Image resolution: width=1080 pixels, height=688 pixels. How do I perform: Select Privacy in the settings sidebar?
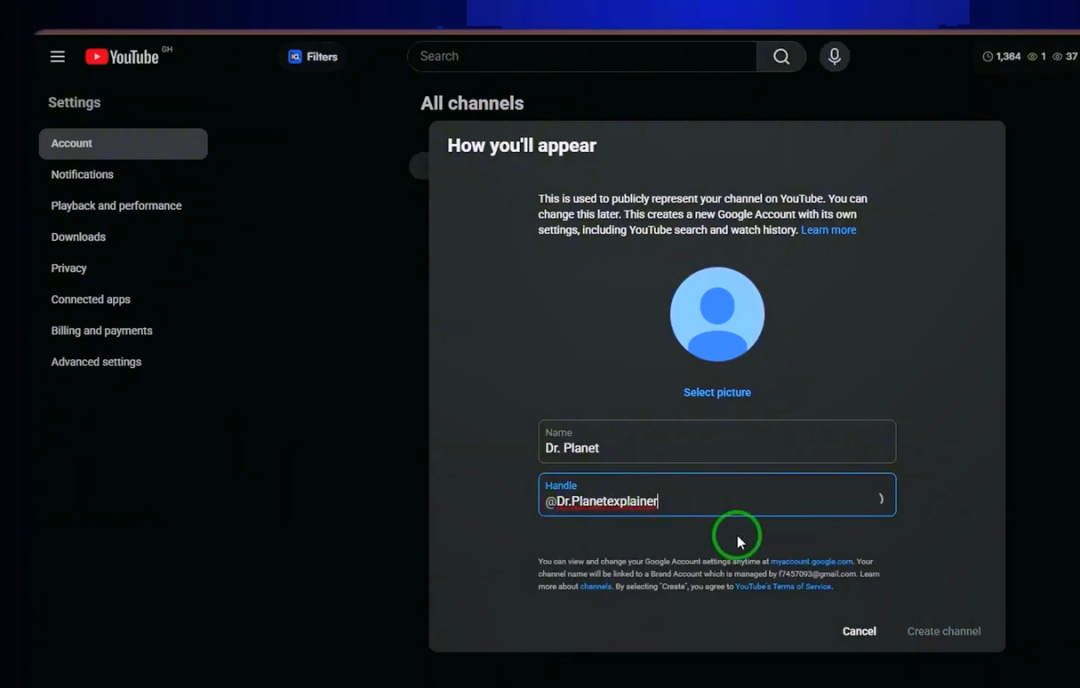click(x=69, y=268)
